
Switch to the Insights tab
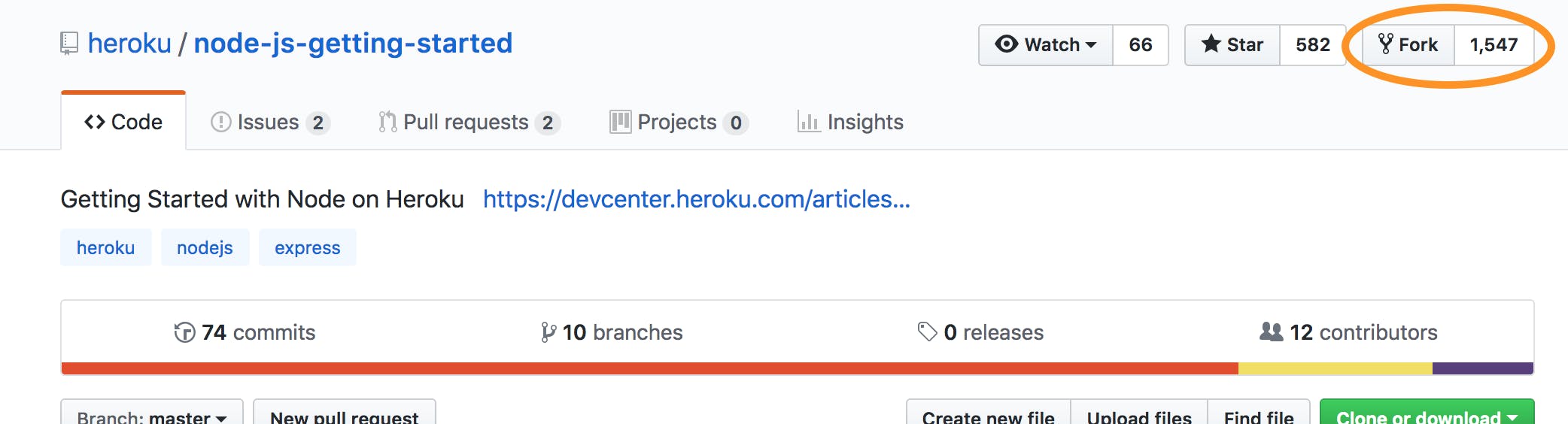[x=850, y=122]
